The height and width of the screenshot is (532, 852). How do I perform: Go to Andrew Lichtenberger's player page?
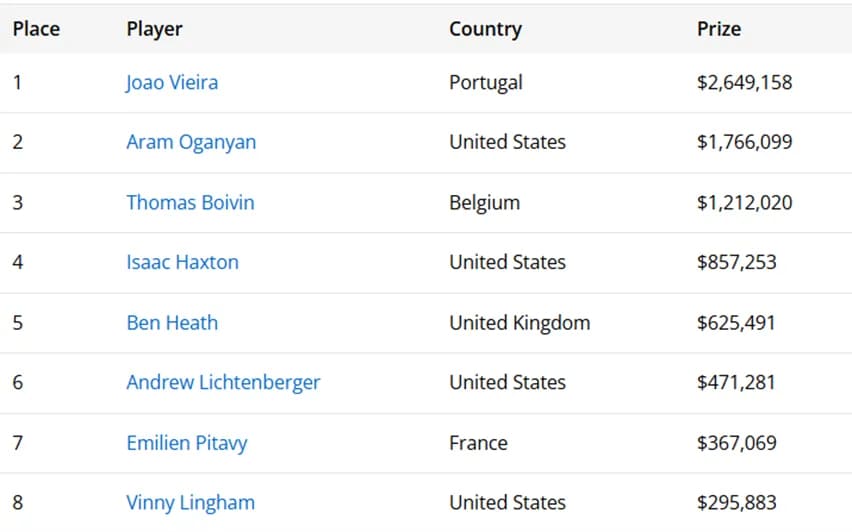(x=223, y=383)
